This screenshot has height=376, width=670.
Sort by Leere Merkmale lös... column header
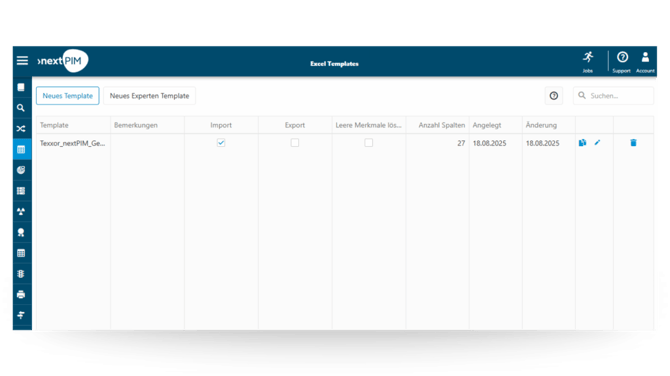pyautogui.click(x=369, y=125)
